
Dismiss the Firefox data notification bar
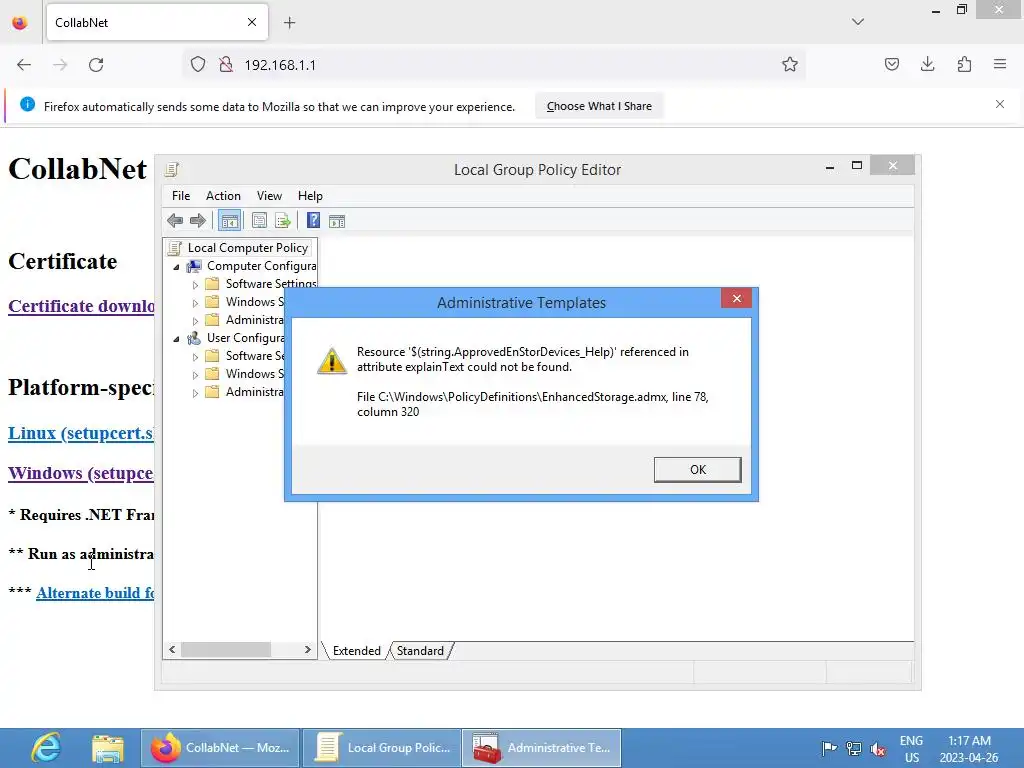tap(1000, 104)
